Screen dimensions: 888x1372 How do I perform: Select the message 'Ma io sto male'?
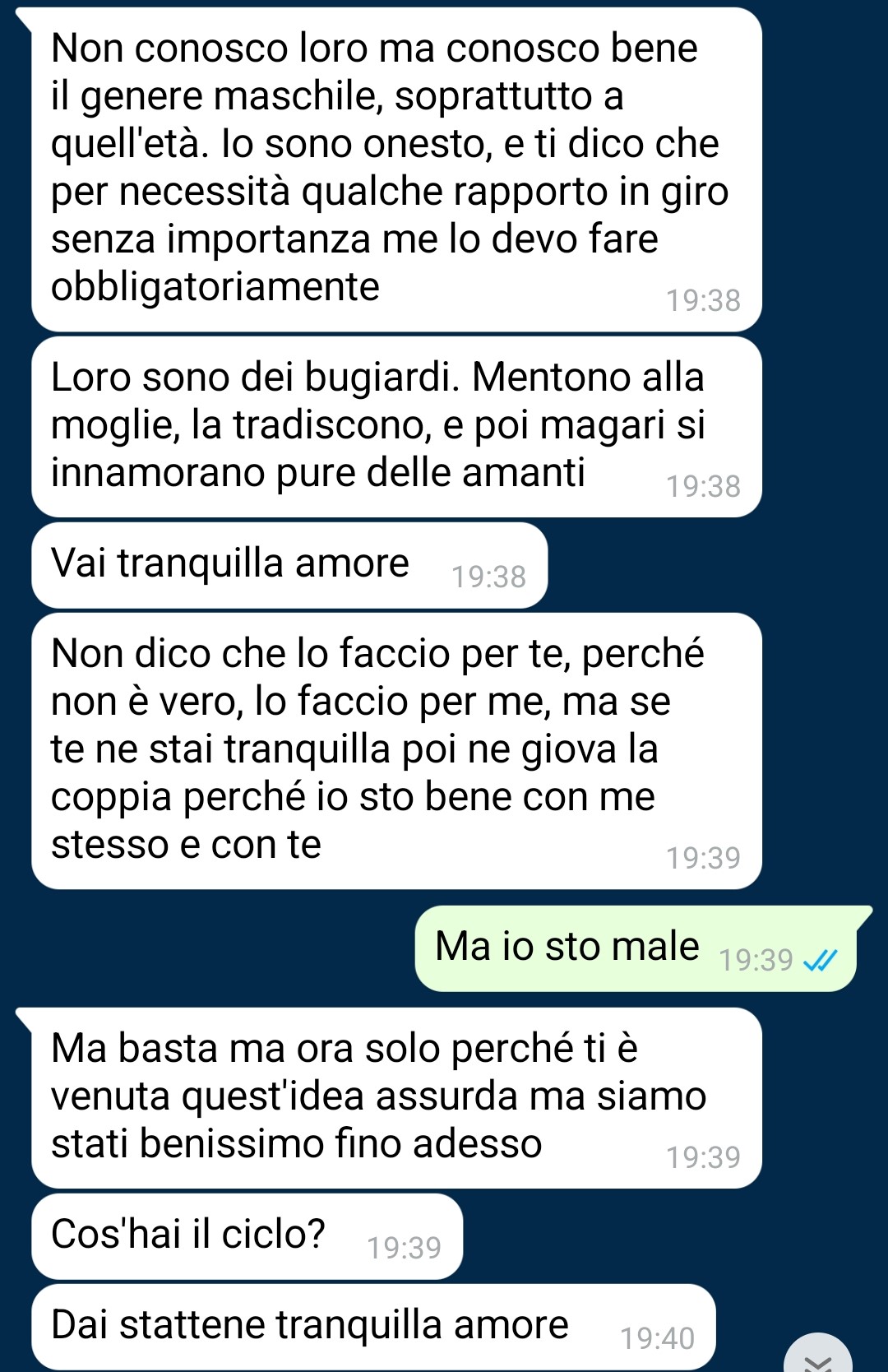(x=636, y=948)
